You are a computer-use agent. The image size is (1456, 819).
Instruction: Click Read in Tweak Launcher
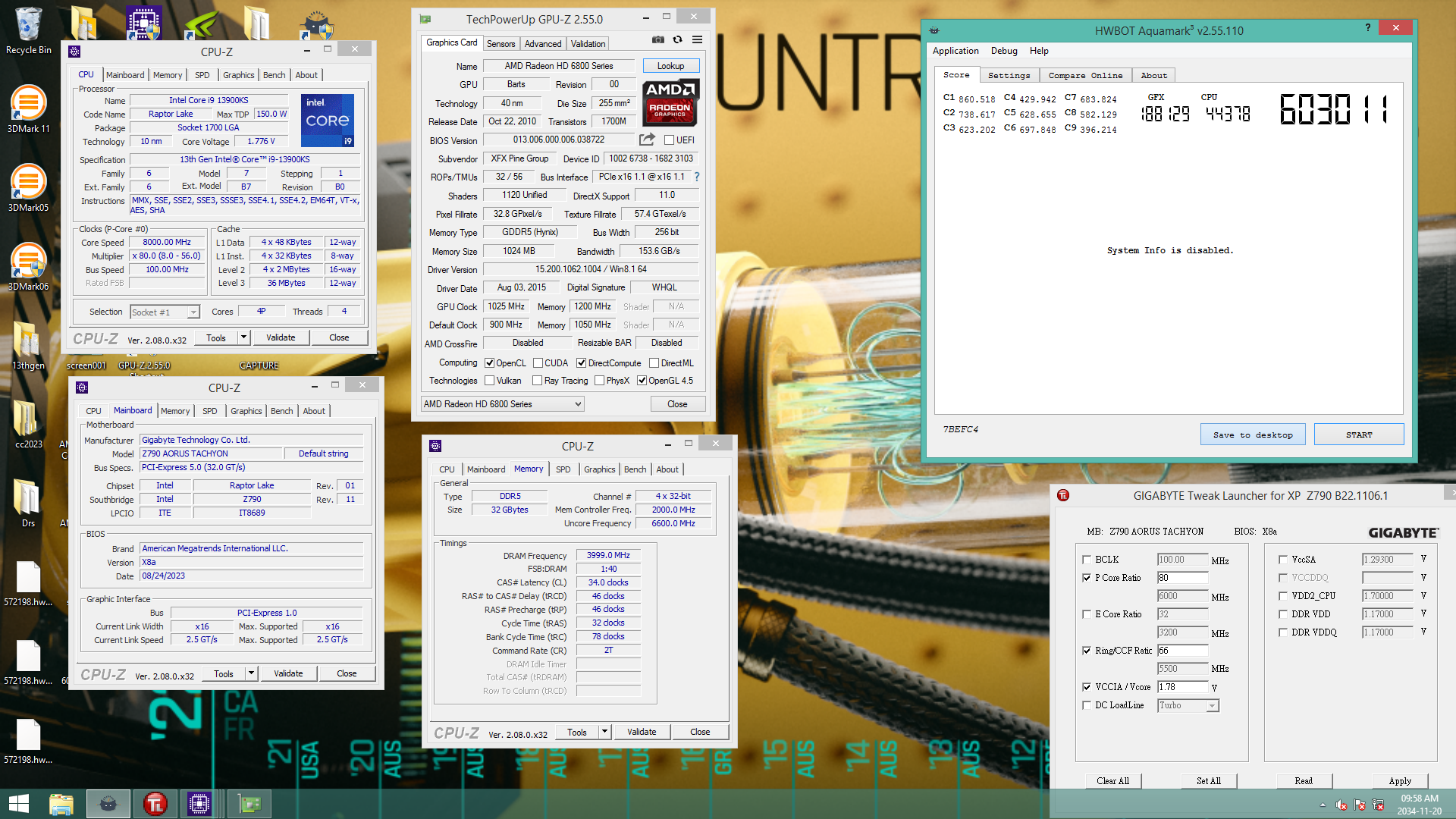click(1304, 781)
